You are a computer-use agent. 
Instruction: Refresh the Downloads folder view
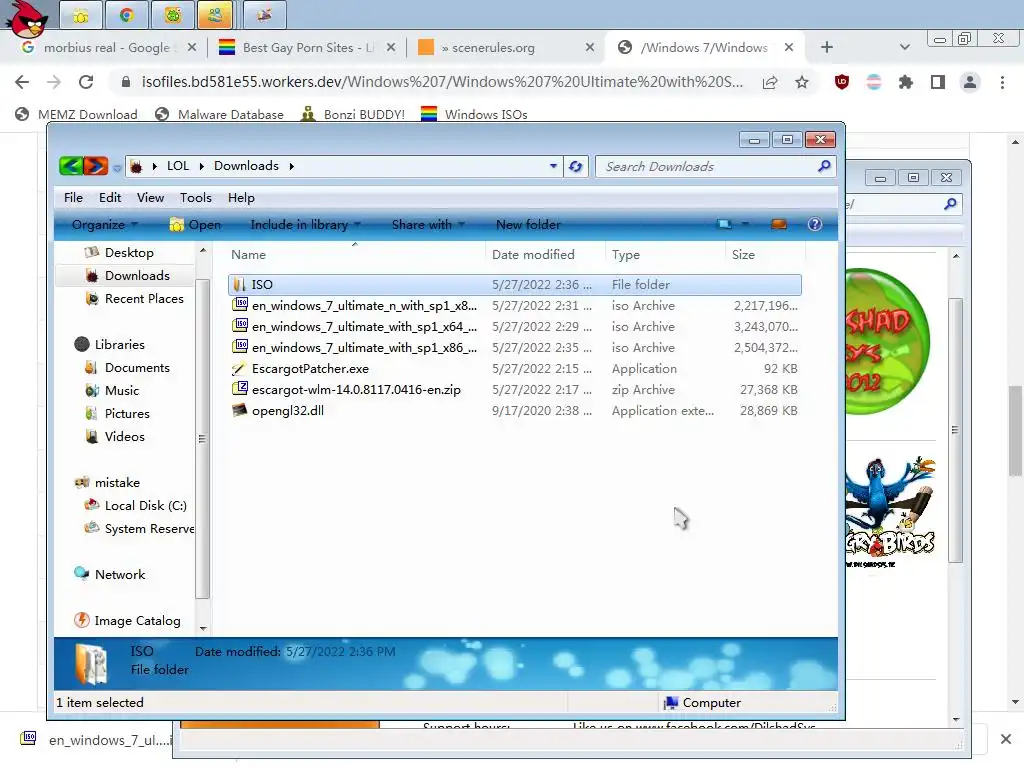point(575,166)
